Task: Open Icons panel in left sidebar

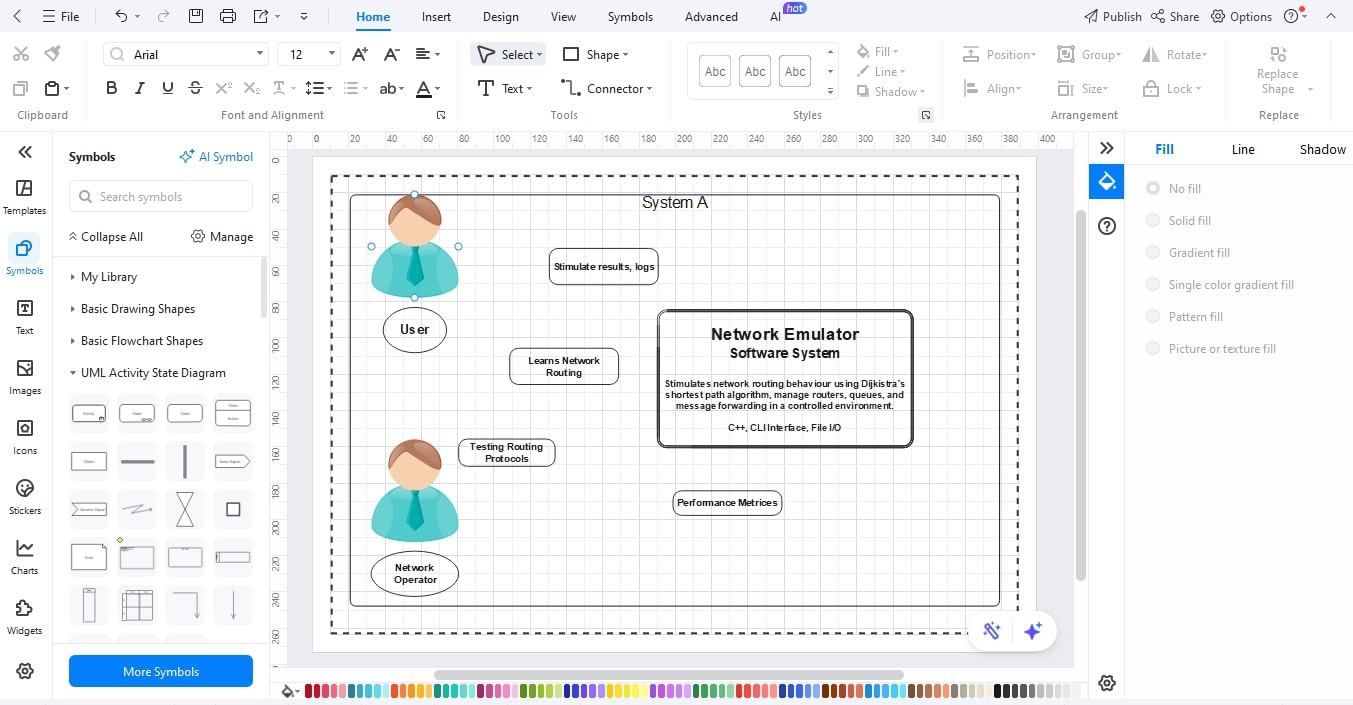Action: click(25, 437)
